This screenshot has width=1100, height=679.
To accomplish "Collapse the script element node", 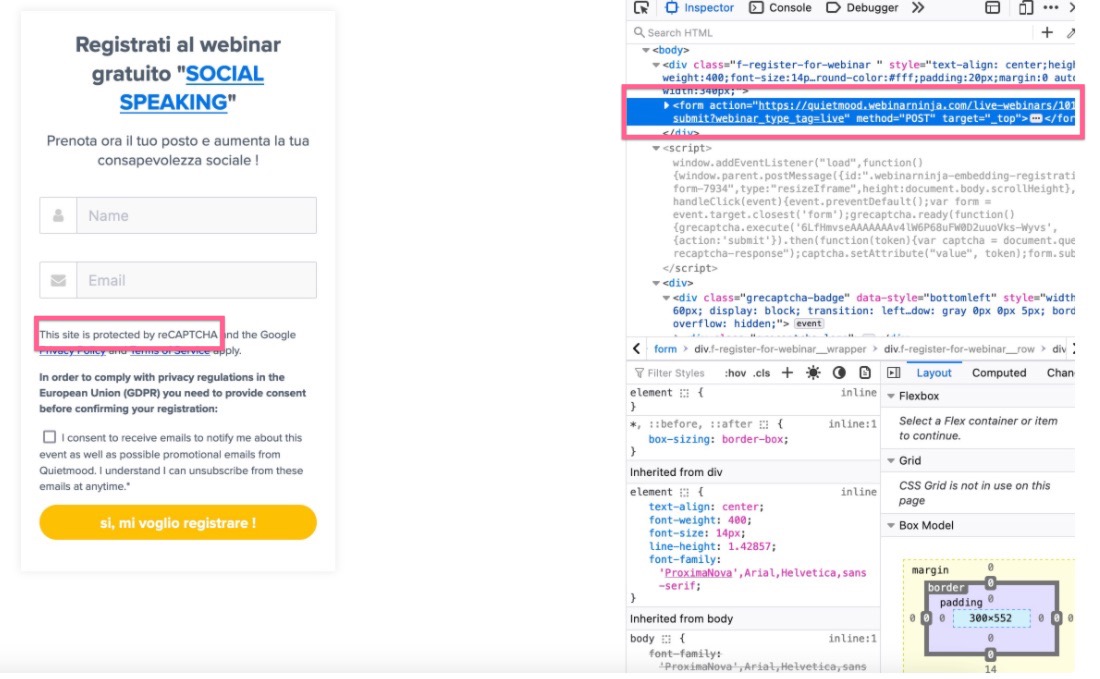I will [x=656, y=148].
